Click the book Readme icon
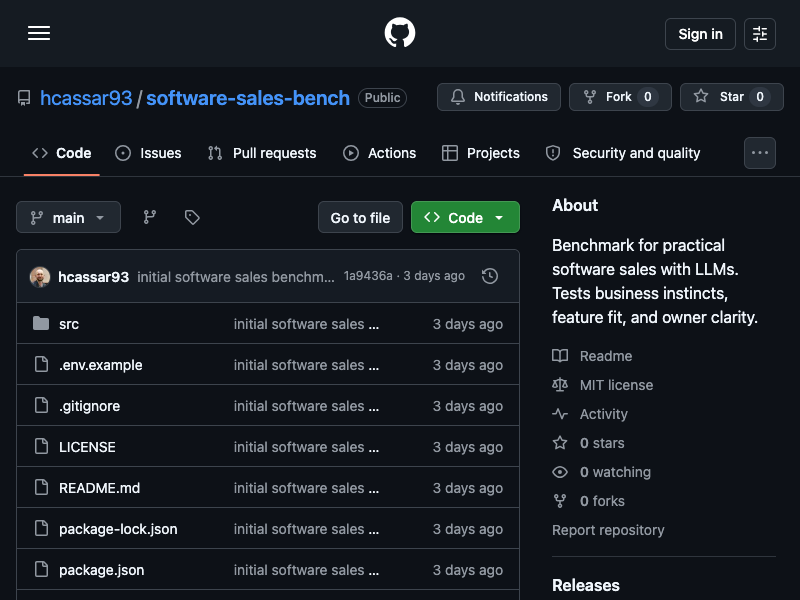800x600 pixels. [x=560, y=356]
